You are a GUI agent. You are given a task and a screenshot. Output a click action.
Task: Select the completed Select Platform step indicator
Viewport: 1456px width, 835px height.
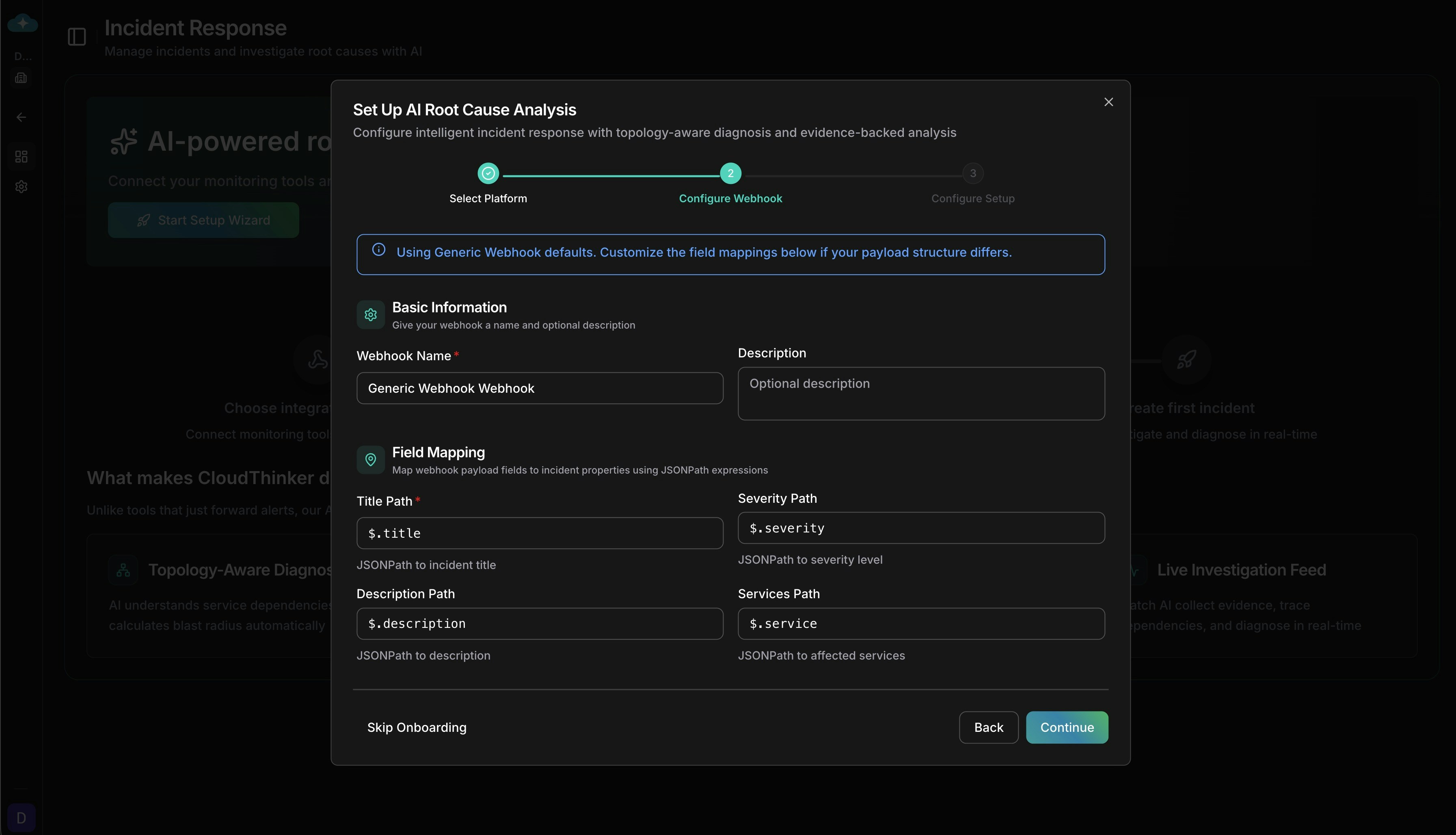point(488,173)
